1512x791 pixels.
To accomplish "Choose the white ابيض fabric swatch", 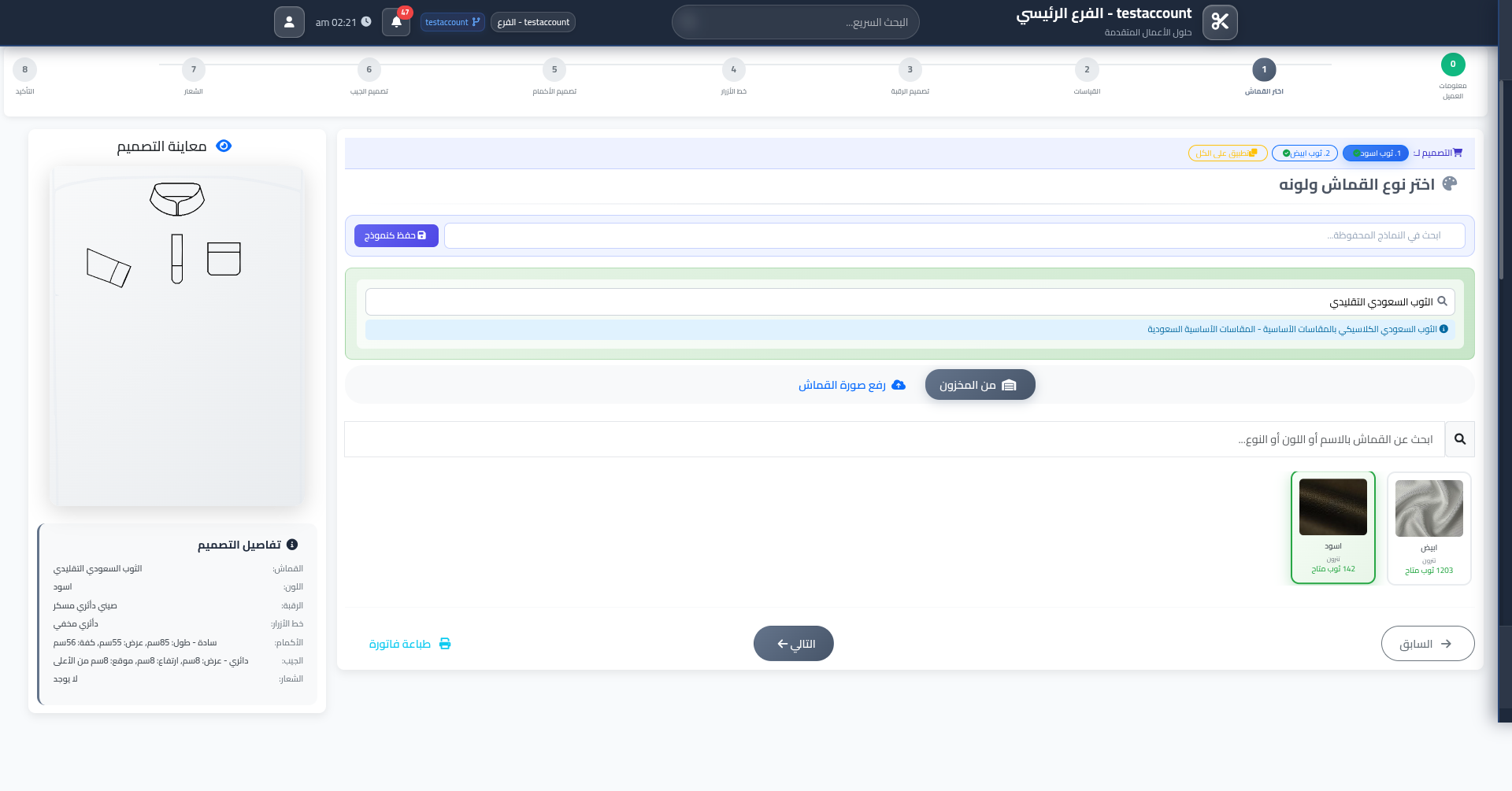I will pos(1429,527).
